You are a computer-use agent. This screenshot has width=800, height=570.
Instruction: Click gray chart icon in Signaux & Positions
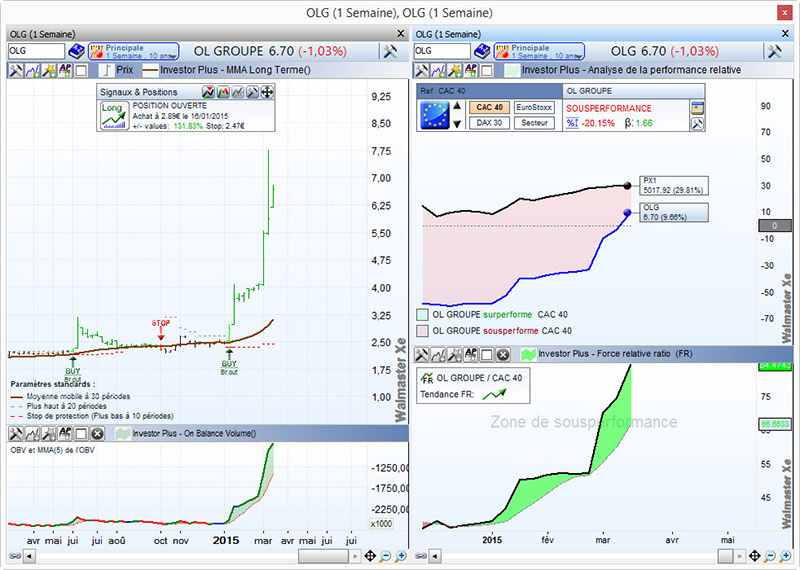[238, 92]
